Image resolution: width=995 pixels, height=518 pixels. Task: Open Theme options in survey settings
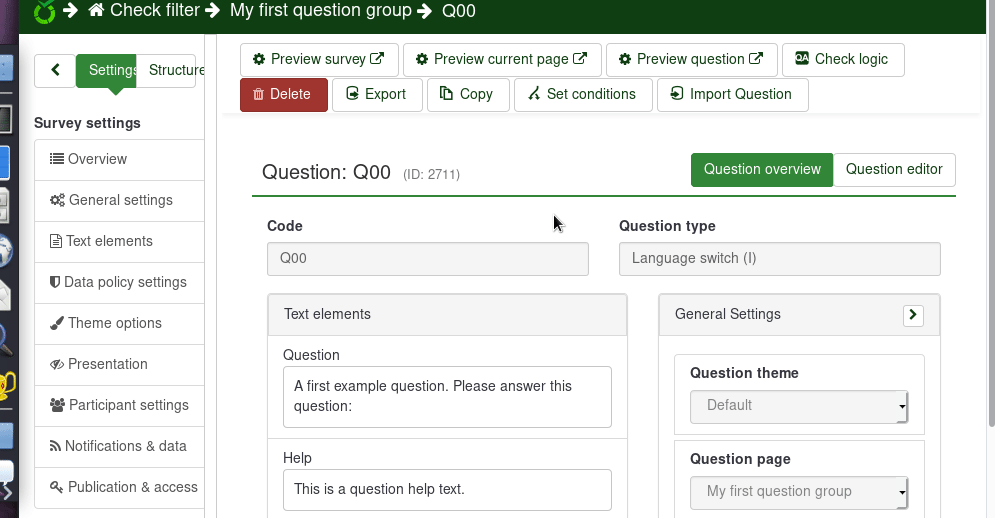(x=114, y=323)
